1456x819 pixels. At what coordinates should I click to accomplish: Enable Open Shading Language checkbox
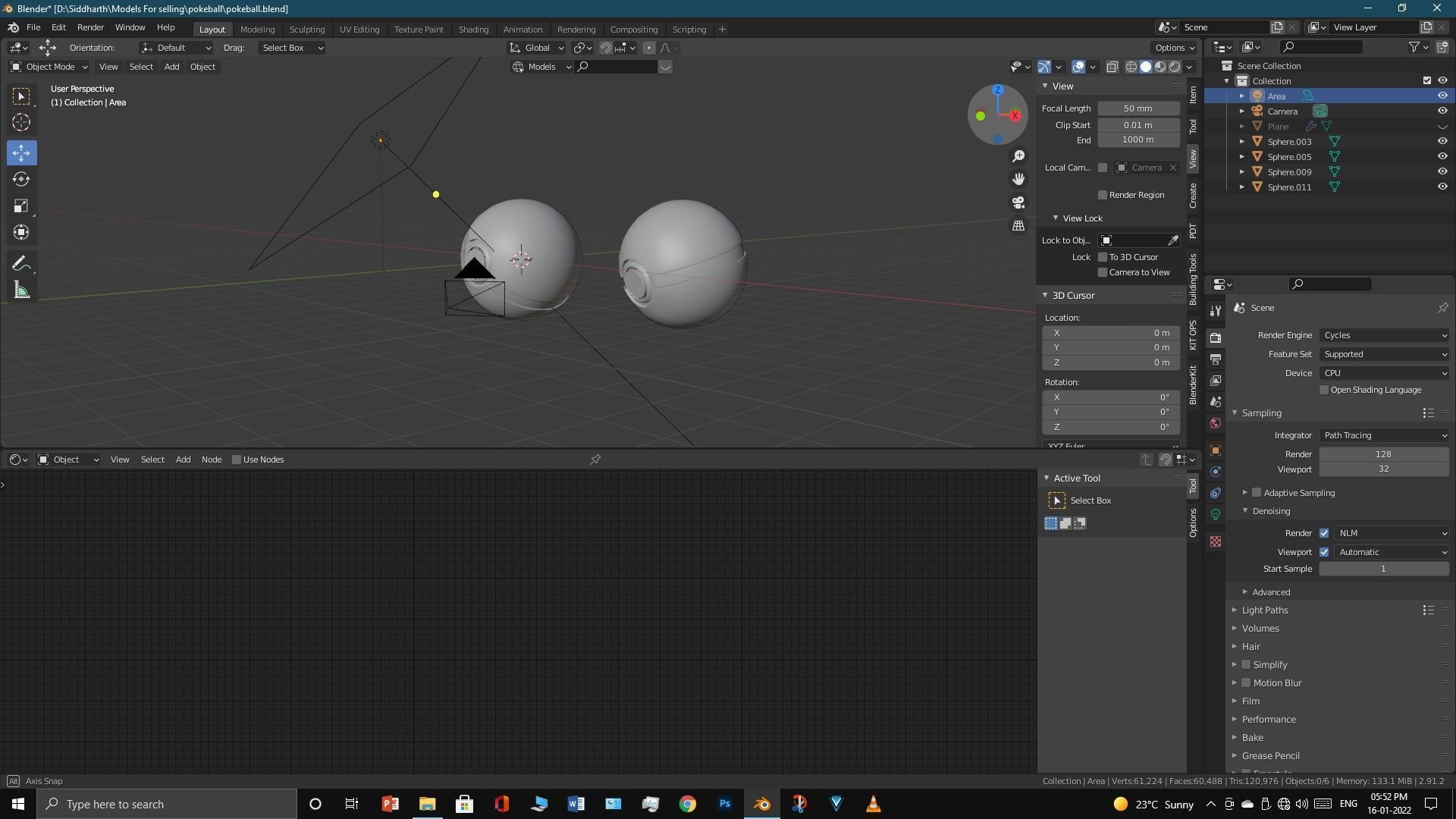pyautogui.click(x=1324, y=390)
